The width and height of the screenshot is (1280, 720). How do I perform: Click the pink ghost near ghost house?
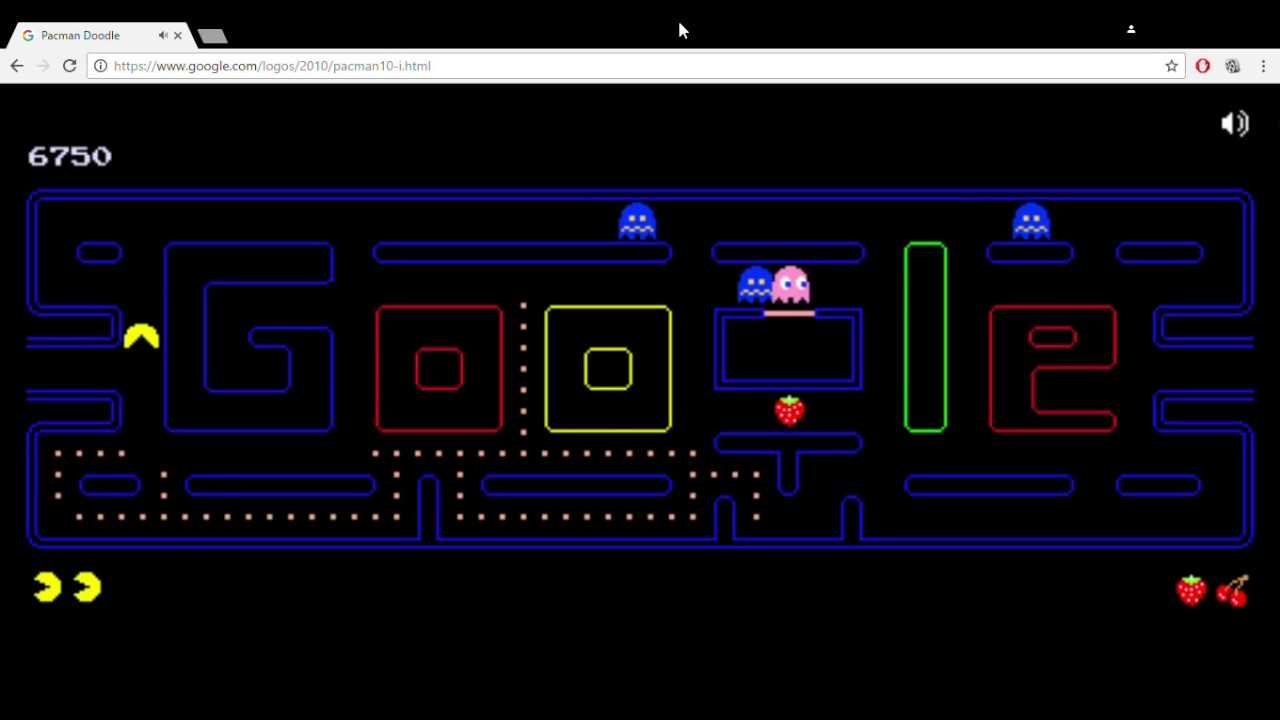(791, 284)
